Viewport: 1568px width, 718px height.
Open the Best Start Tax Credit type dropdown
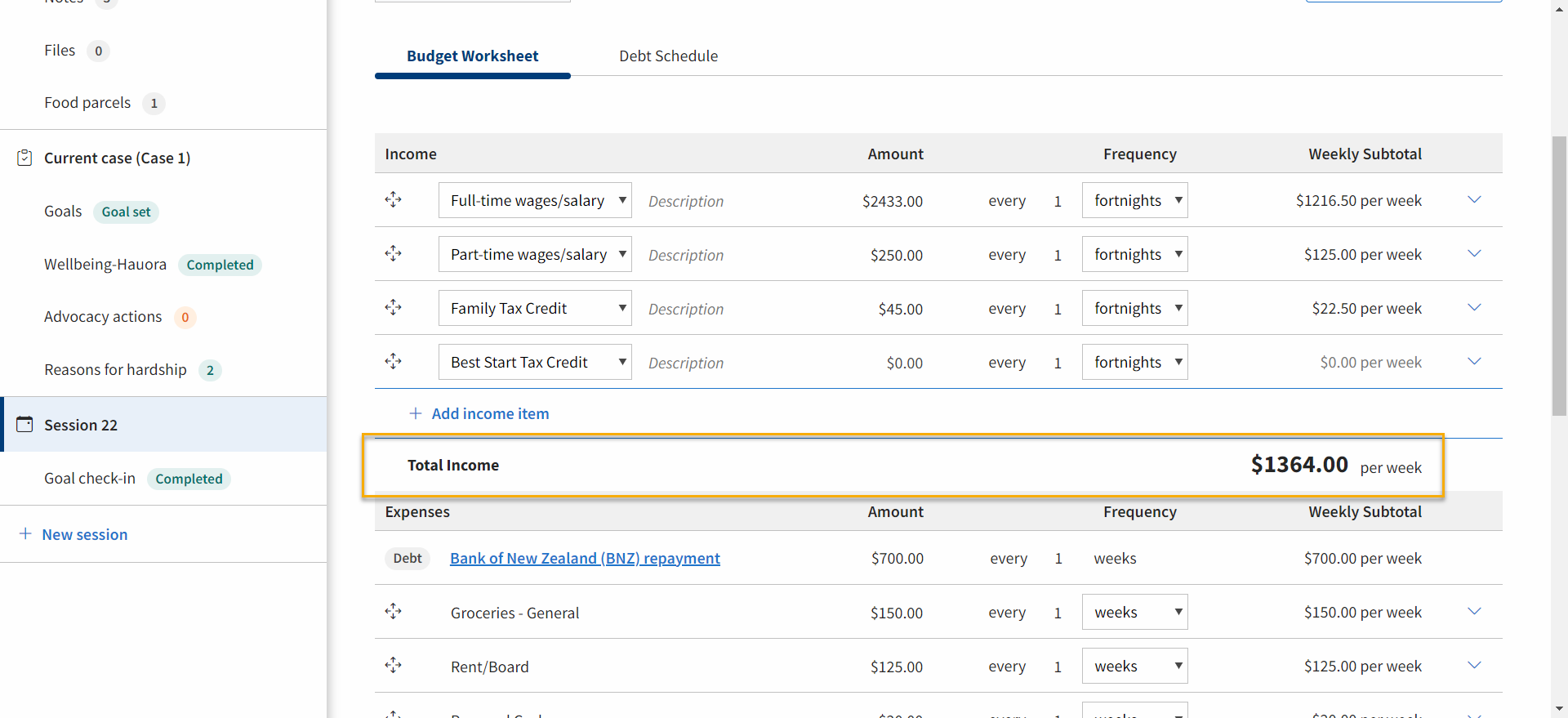pos(535,362)
